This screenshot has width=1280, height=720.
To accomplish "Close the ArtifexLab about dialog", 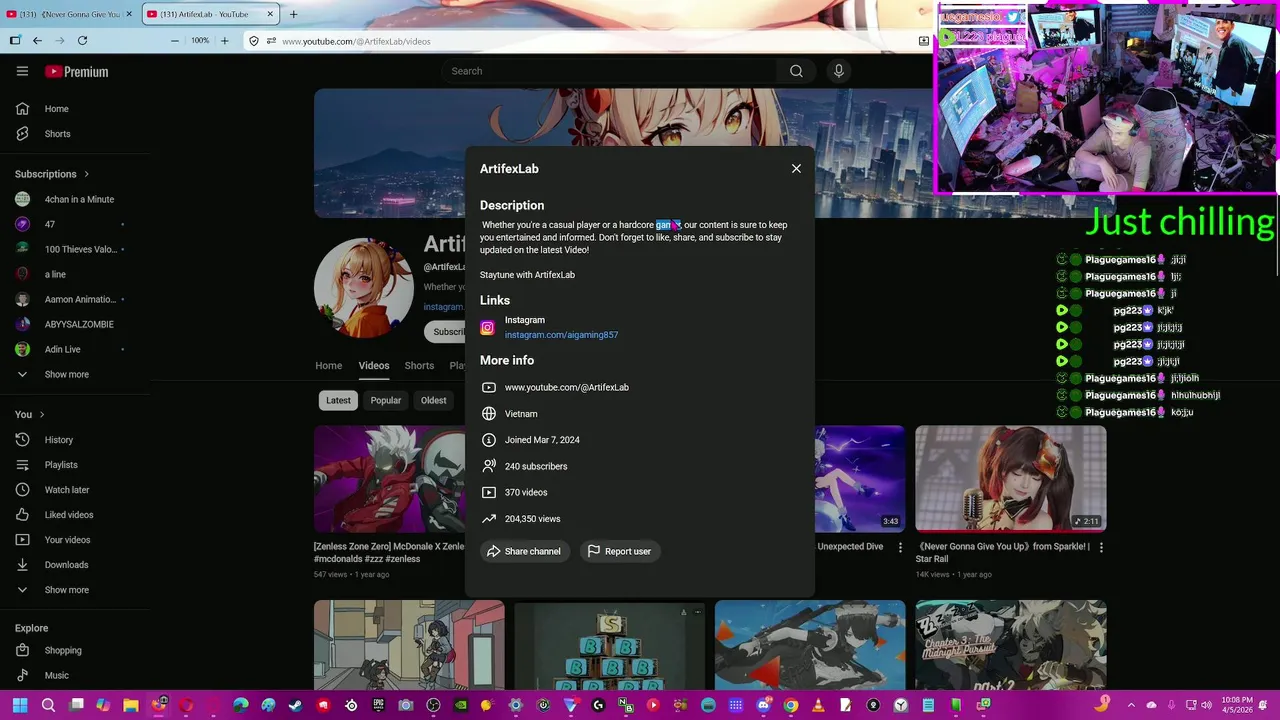I will pos(796,168).
